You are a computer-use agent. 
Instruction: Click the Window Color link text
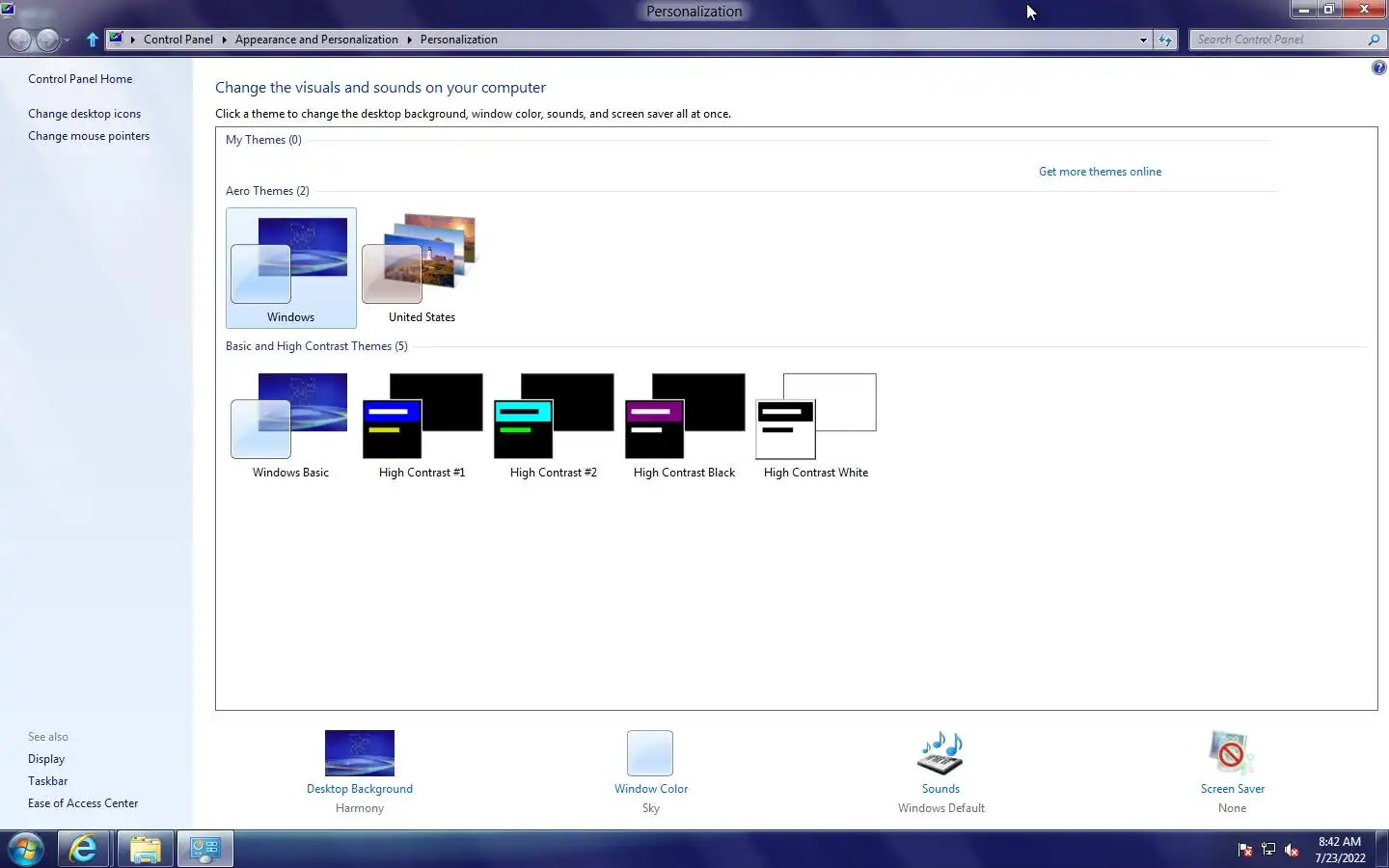coord(651,789)
